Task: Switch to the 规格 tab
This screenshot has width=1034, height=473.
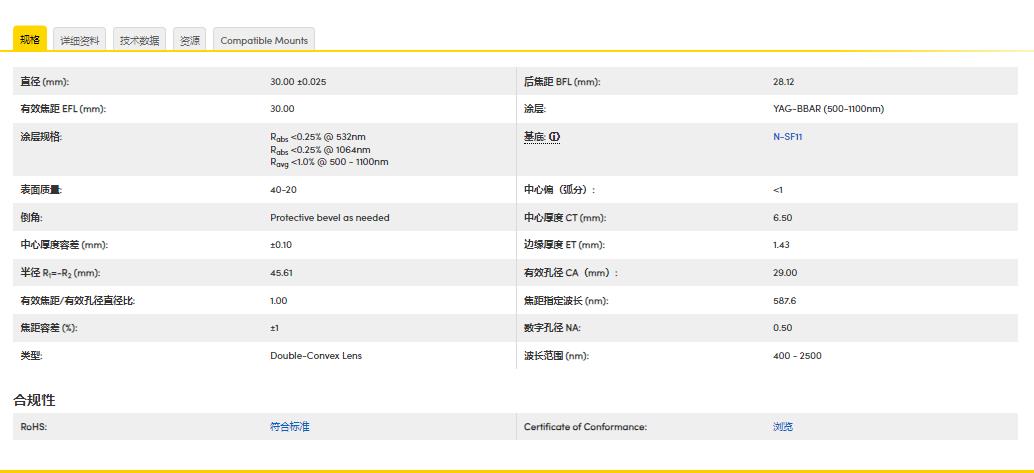Action: pos(30,40)
